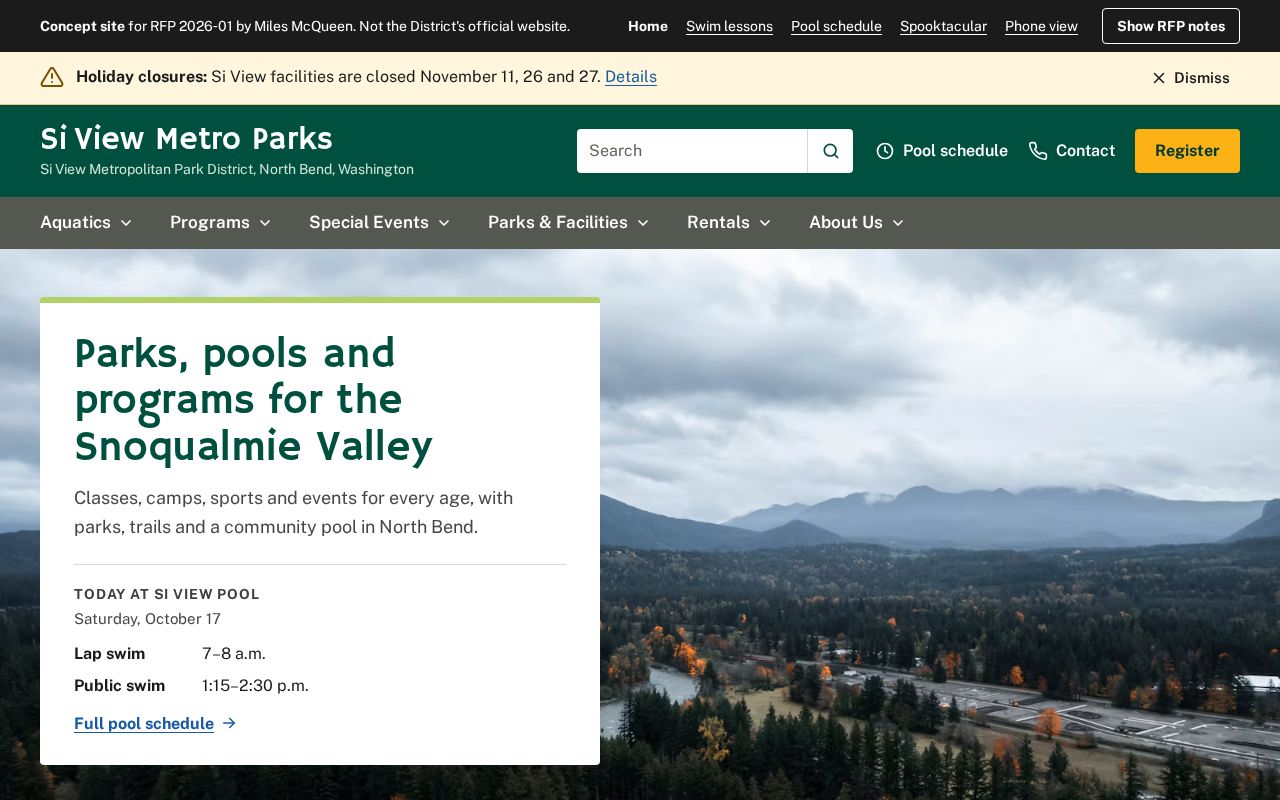Expand the Programs menu
The image size is (1280, 800).
pyautogui.click(x=220, y=222)
